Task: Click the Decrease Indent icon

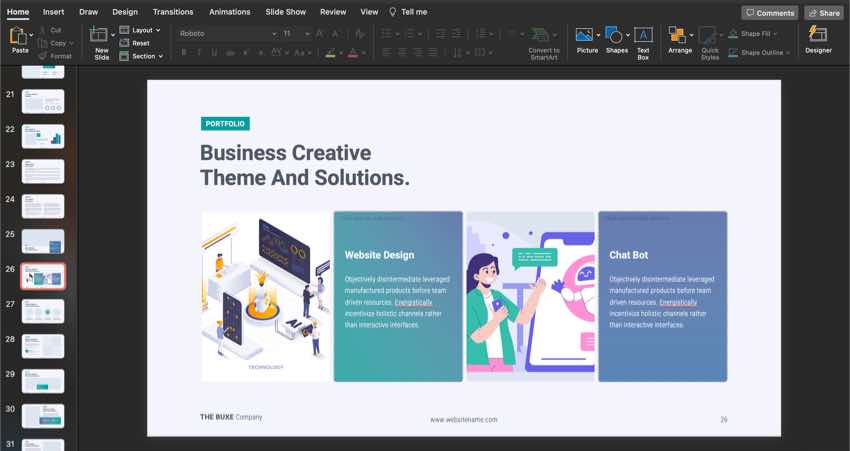Action: coord(441,34)
